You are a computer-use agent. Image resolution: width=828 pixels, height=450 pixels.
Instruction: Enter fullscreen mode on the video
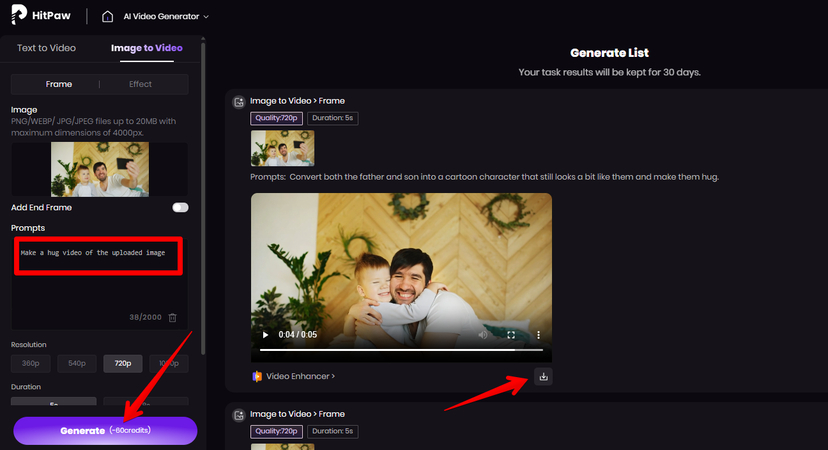(511, 335)
